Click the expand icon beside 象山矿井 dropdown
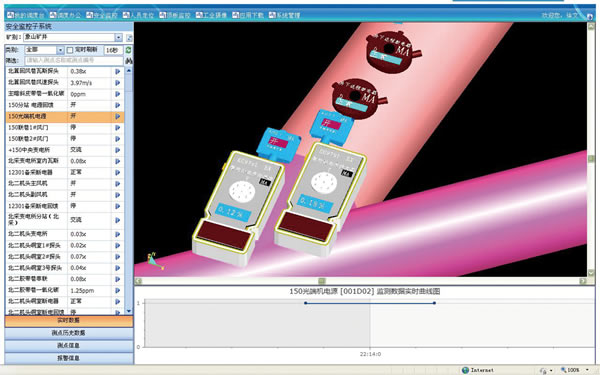 pos(129,38)
